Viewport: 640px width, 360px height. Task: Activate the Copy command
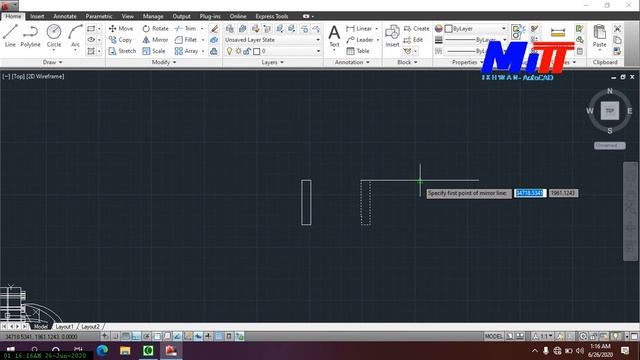(x=120, y=40)
